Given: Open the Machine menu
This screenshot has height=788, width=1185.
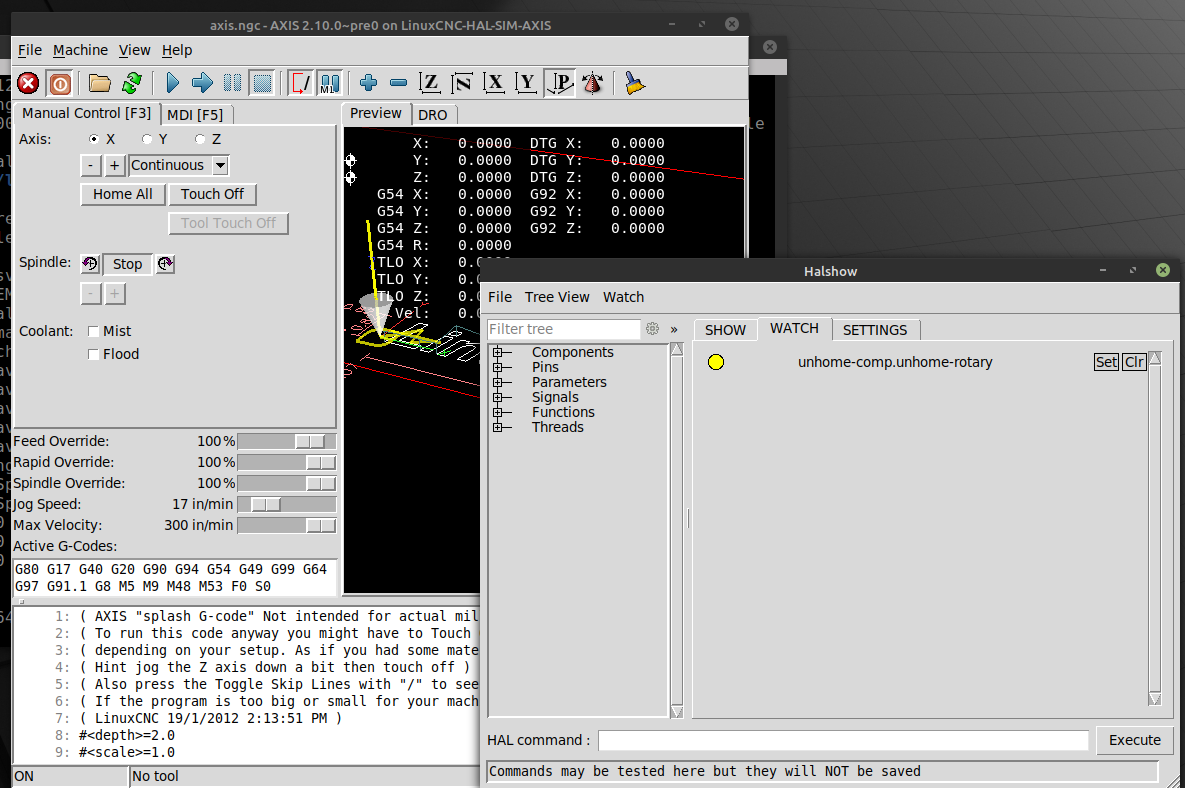Looking at the screenshot, I should pos(80,50).
